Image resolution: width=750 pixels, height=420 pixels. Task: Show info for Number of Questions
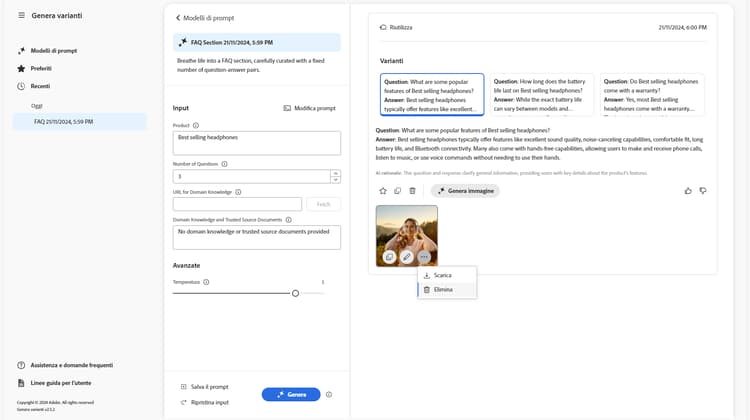pyautogui.click(x=224, y=164)
